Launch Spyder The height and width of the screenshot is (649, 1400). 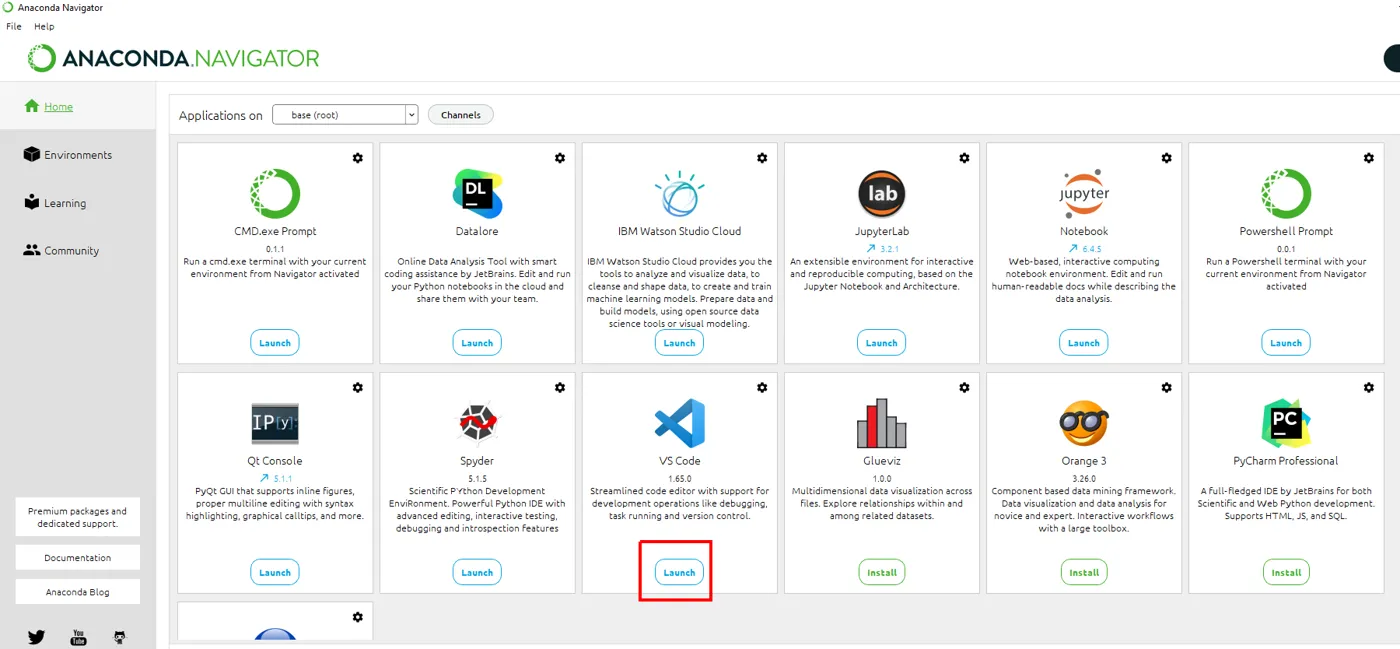(477, 573)
